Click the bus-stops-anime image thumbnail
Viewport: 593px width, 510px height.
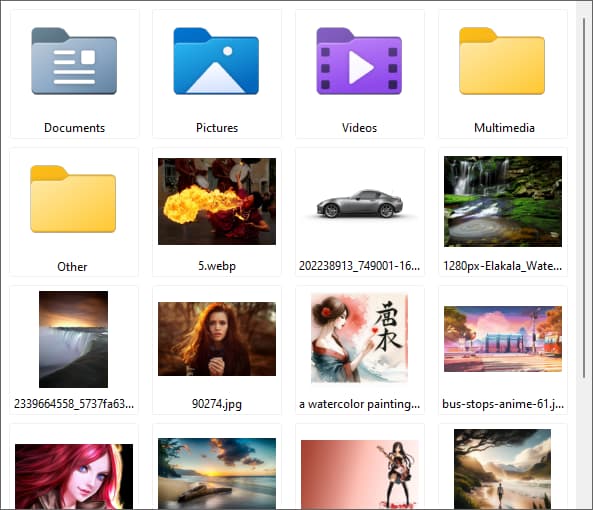tap(503, 339)
